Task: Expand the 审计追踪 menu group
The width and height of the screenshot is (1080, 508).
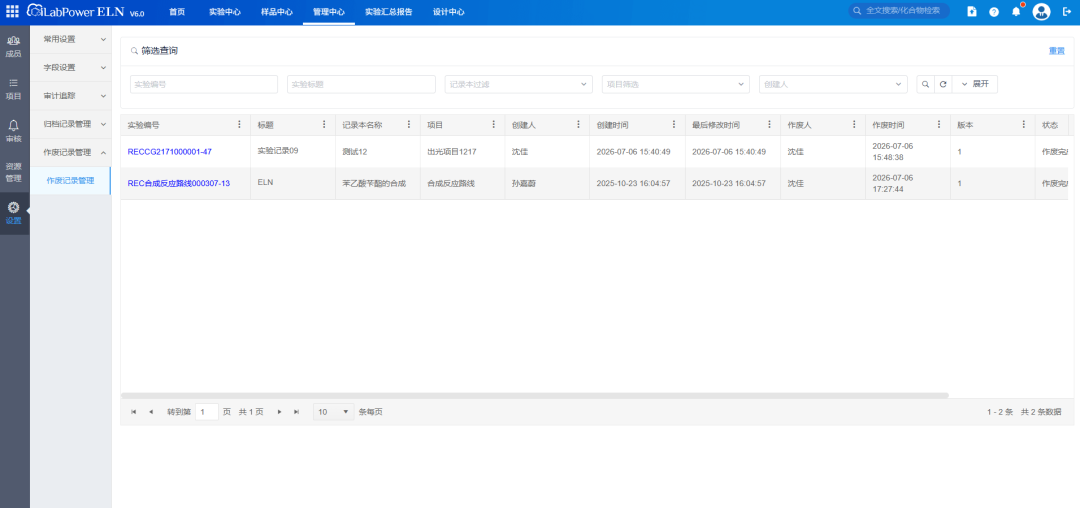Action: coord(70,96)
